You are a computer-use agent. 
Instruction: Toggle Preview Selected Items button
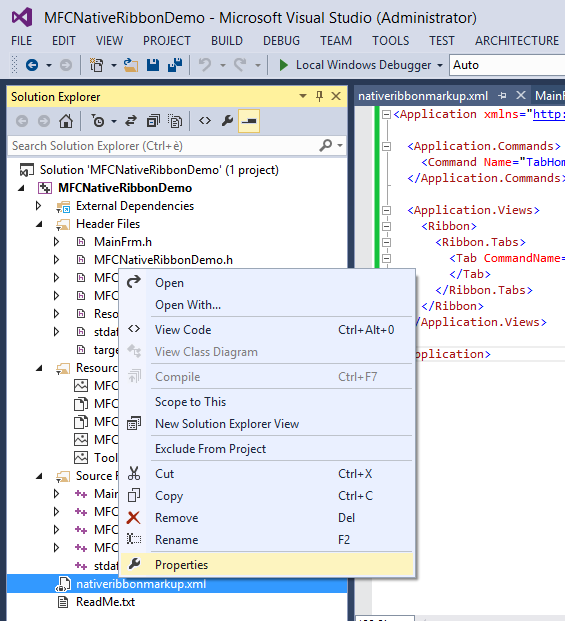click(249, 121)
